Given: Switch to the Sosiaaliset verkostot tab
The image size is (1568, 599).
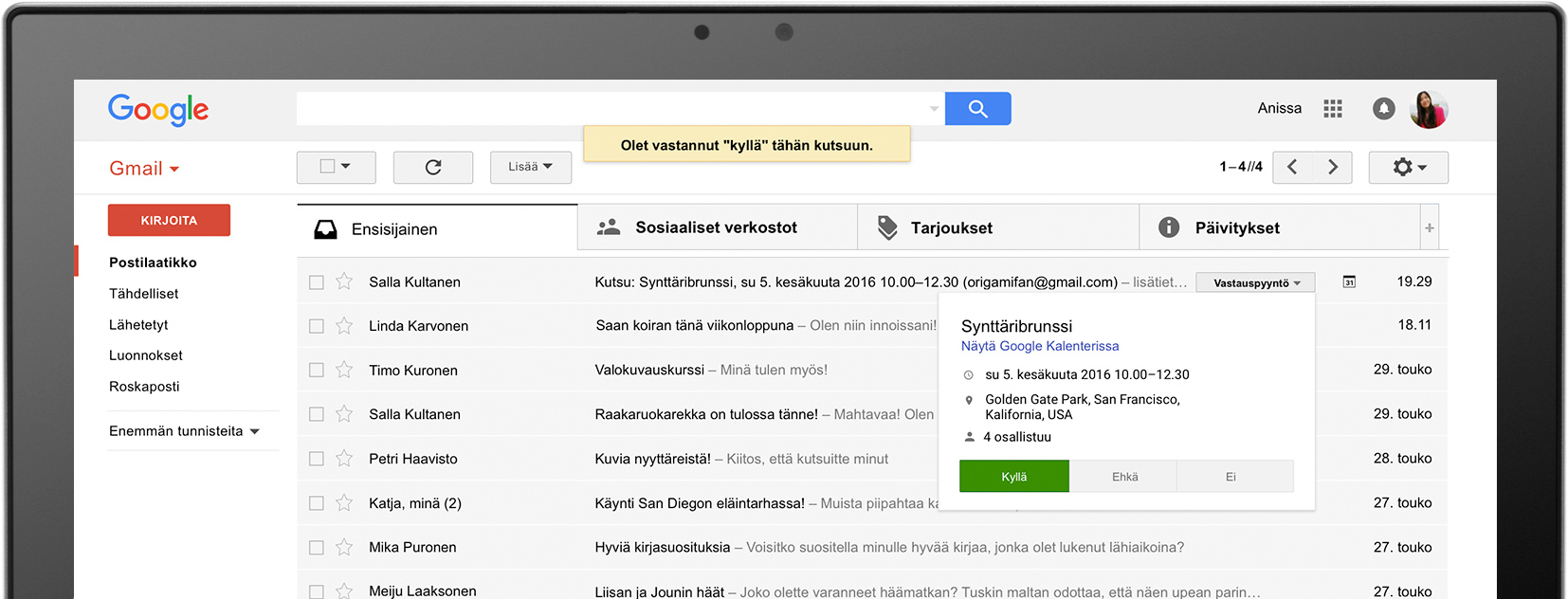Looking at the screenshot, I should (x=716, y=227).
